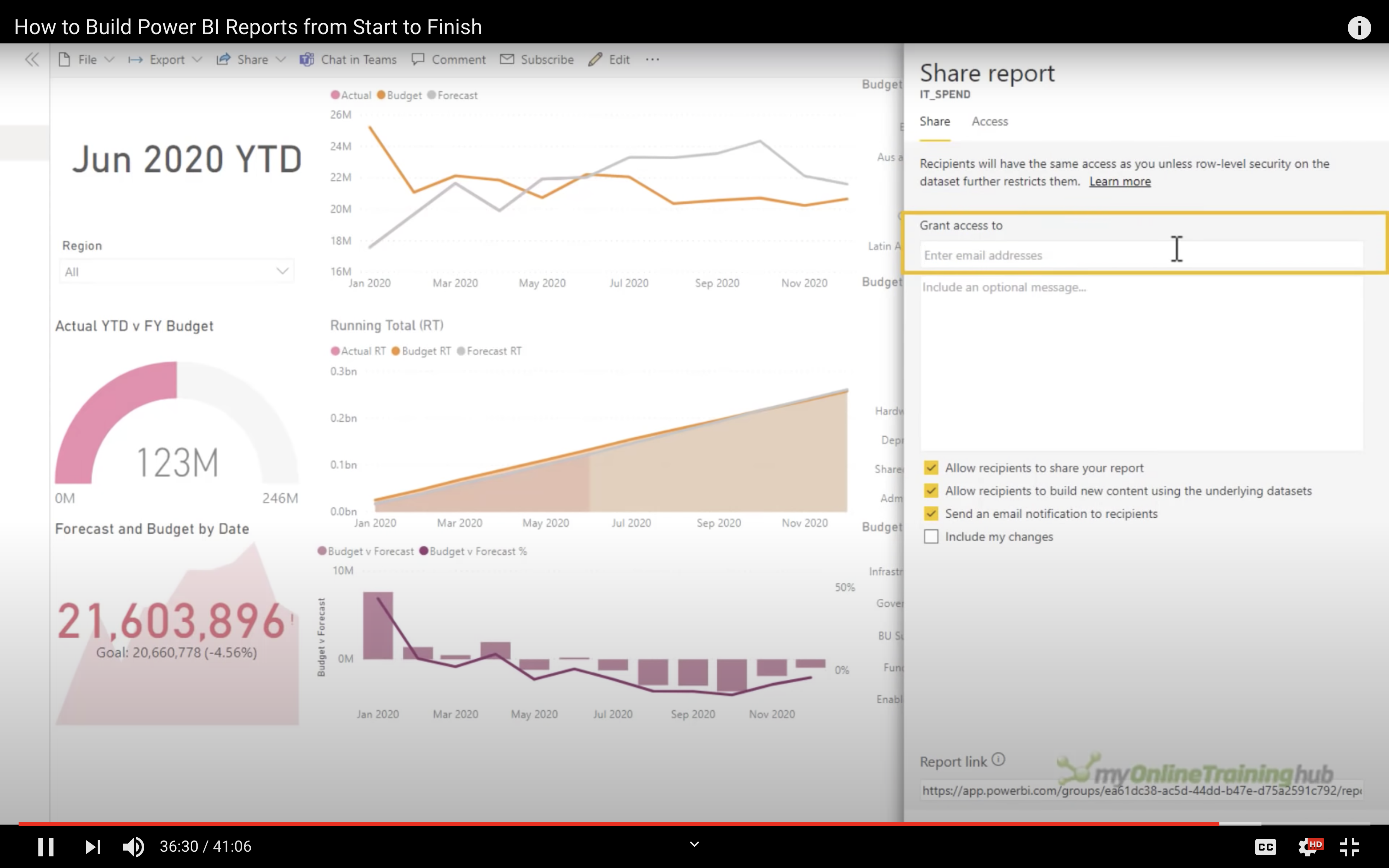
Task: Click the Comment speech bubble icon
Action: (x=418, y=59)
